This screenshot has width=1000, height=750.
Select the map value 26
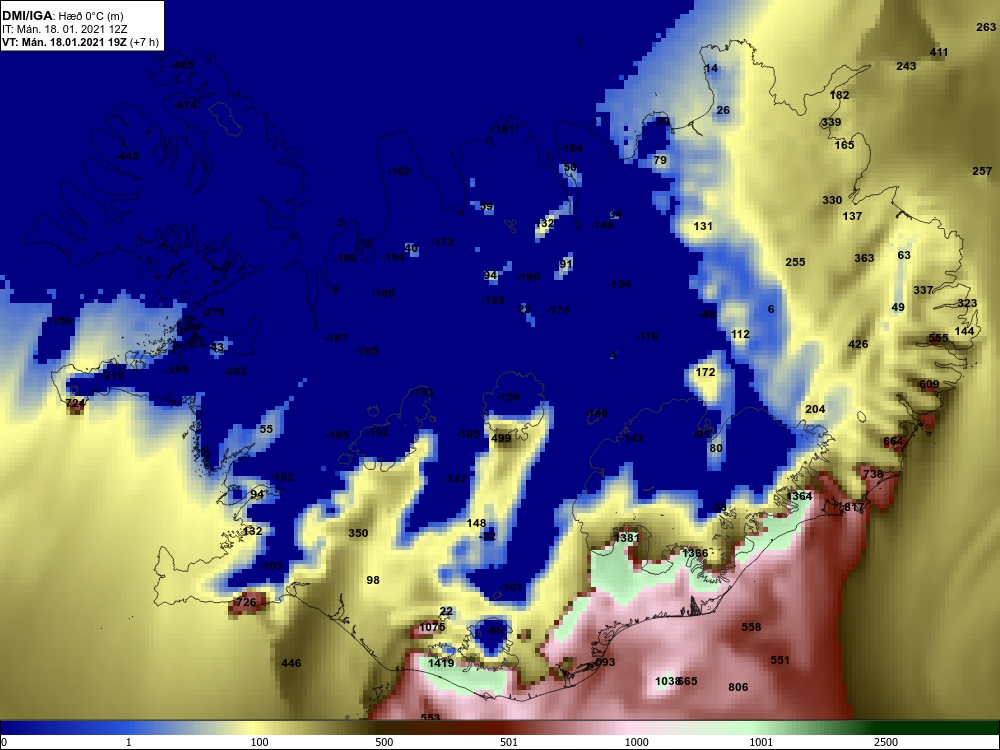pyautogui.click(x=723, y=110)
